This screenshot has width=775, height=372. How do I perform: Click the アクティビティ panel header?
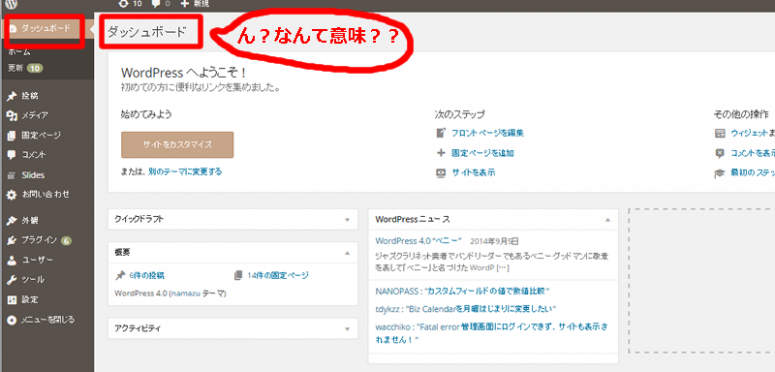click(x=232, y=329)
